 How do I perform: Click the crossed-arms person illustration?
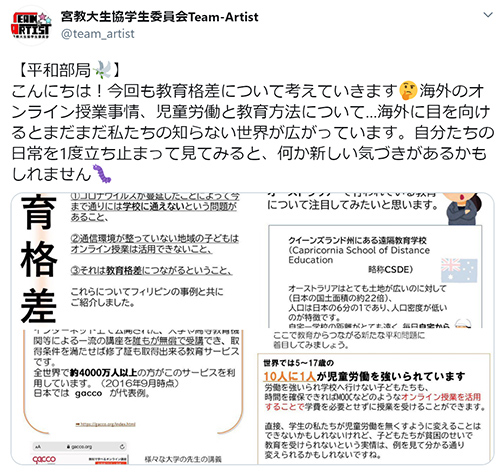pyautogui.click(x=464, y=208)
